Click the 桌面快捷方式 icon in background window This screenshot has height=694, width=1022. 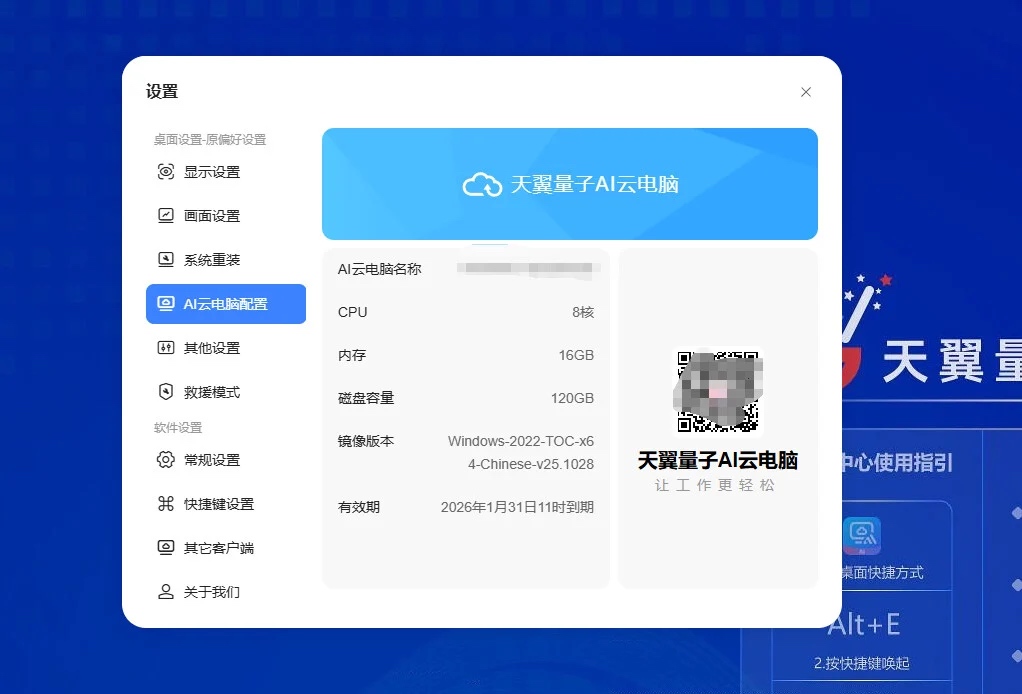[x=862, y=536]
